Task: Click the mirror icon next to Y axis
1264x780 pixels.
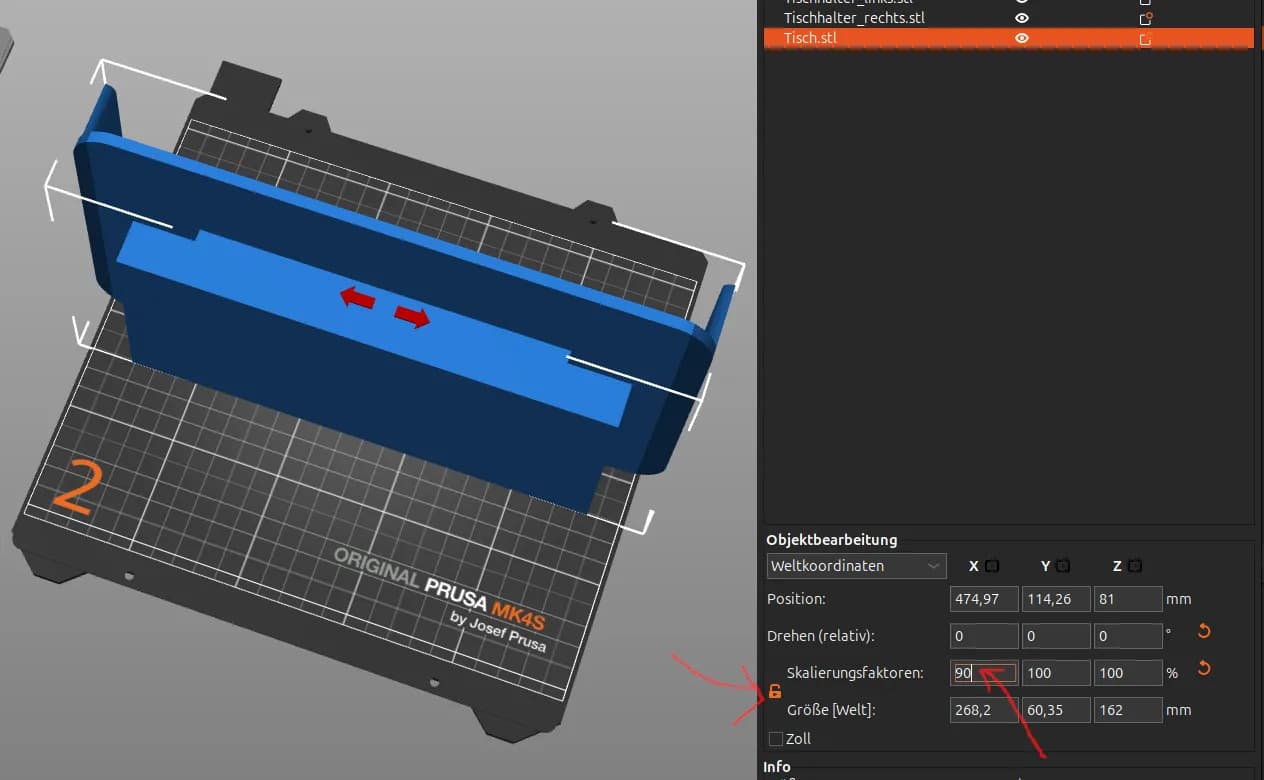Action: (1063, 566)
